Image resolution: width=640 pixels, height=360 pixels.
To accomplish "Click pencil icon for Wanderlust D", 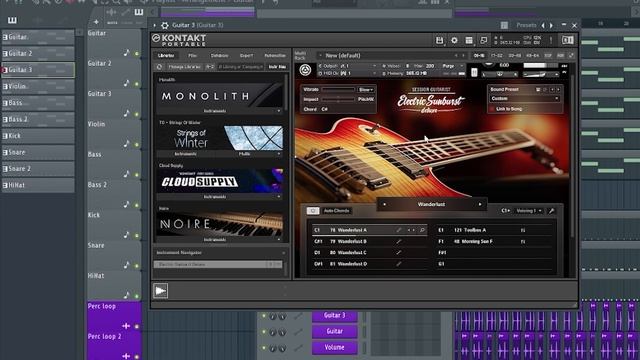I will click(x=399, y=264).
